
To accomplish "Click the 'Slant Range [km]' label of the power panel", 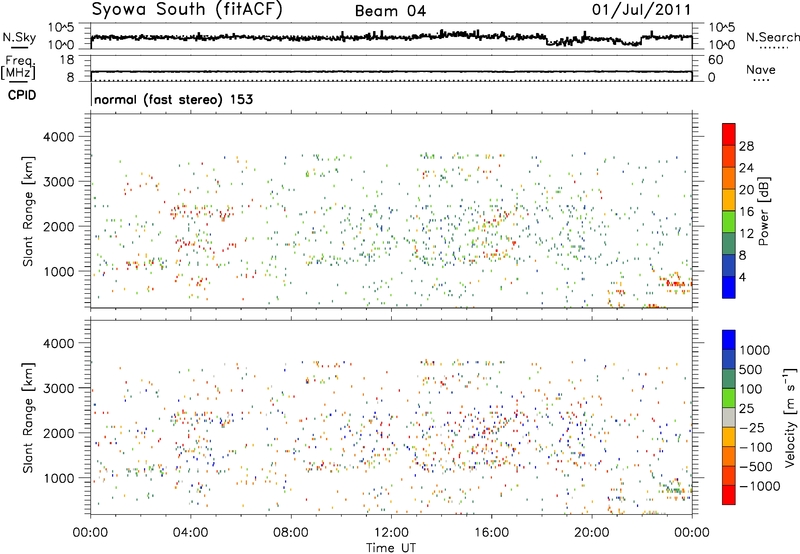I will coord(28,211).
